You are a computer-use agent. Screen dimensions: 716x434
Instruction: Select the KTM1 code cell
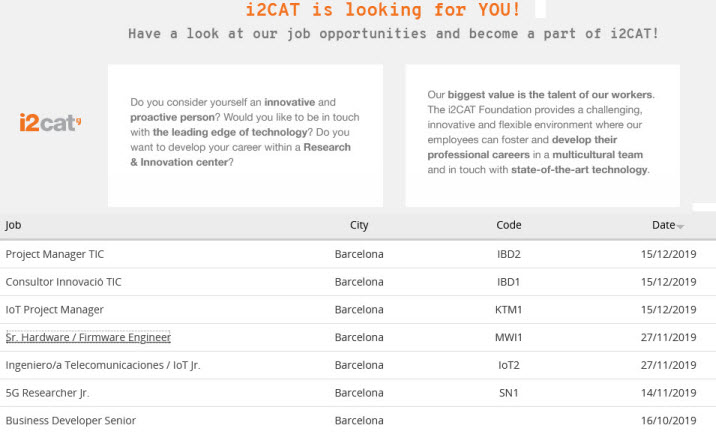click(x=509, y=310)
